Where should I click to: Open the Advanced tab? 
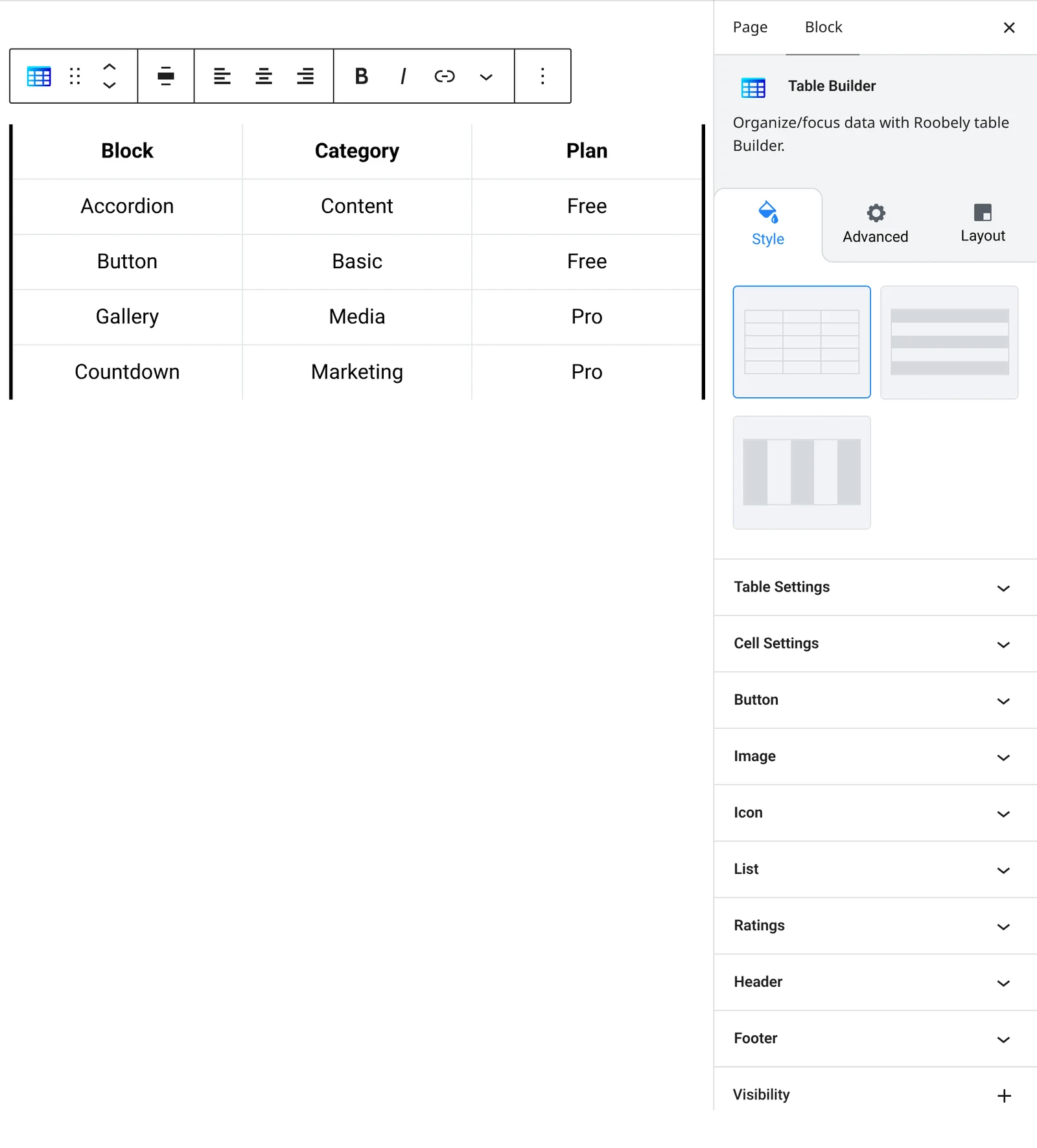875,225
